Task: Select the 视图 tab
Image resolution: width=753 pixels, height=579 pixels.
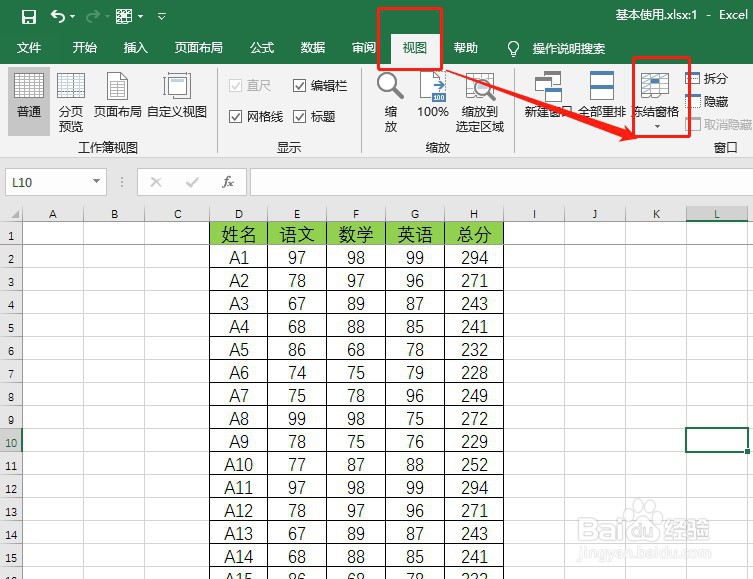Action: pyautogui.click(x=414, y=48)
